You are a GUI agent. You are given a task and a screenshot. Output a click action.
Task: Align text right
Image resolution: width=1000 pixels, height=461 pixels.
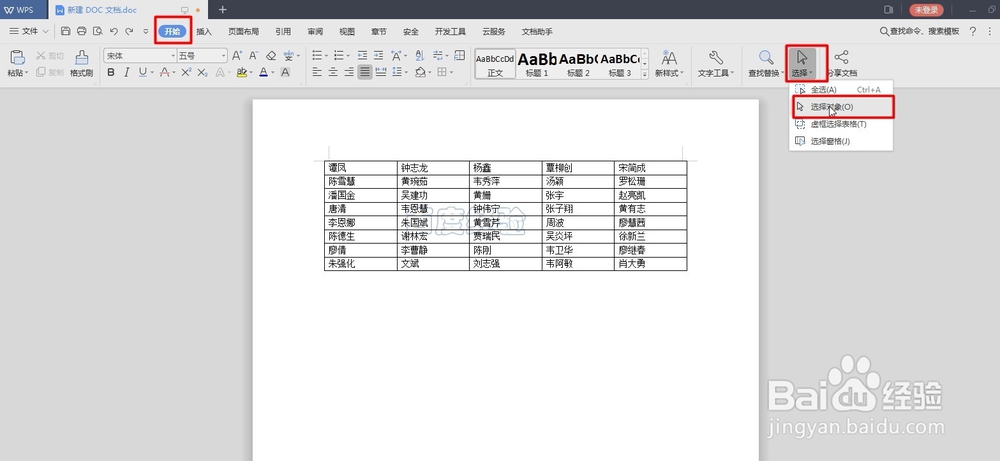(x=349, y=73)
